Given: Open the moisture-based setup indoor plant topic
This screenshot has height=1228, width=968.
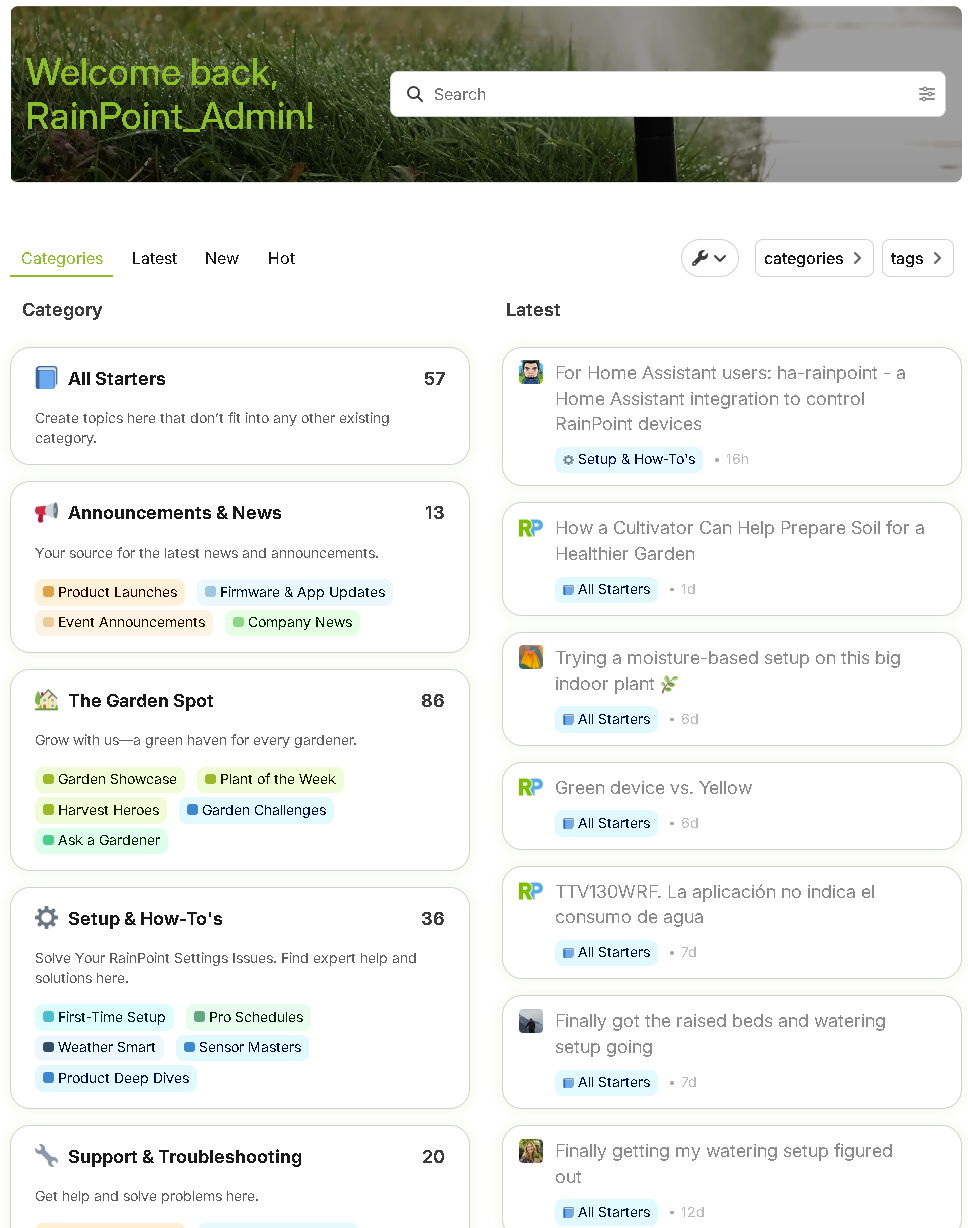Looking at the screenshot, I should pyautogui.click(x=727, y=670).
